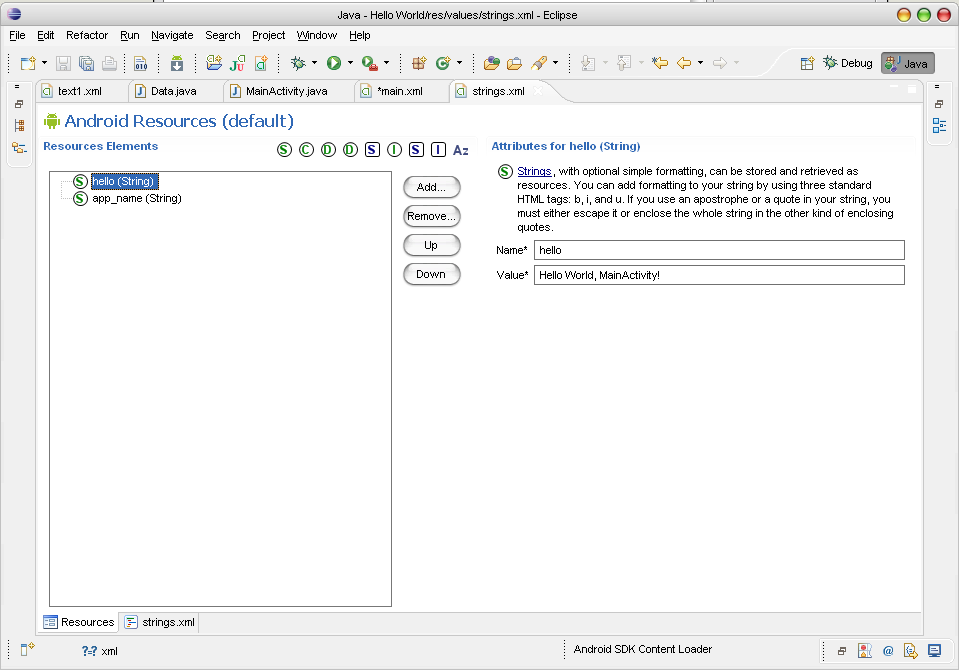The width and height of the screenshot is (959, 670).
Task: Open the Back navigation history dropdown arrow
Action: point(700,63)
